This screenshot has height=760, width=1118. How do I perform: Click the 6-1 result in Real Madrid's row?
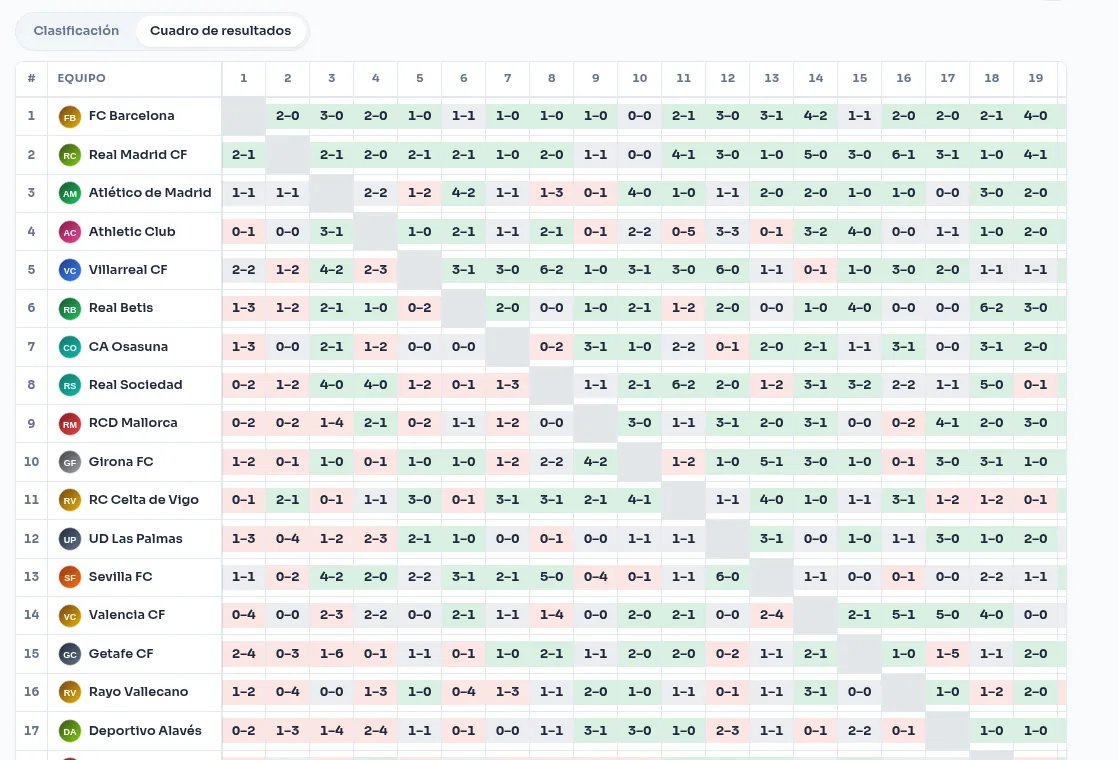click(x=903, y=154)
